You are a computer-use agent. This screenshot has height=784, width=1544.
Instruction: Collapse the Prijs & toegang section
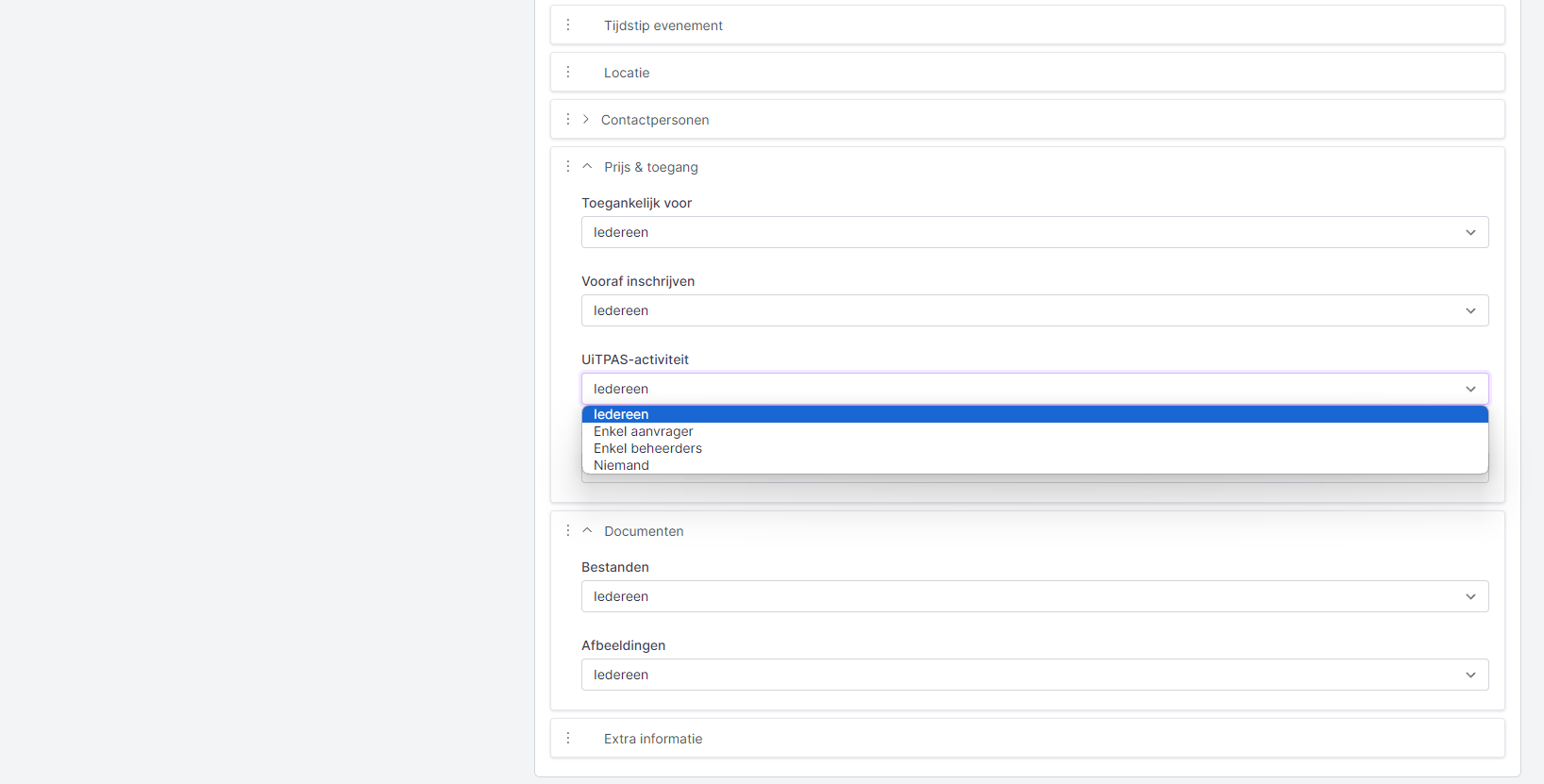click(587, 167)
